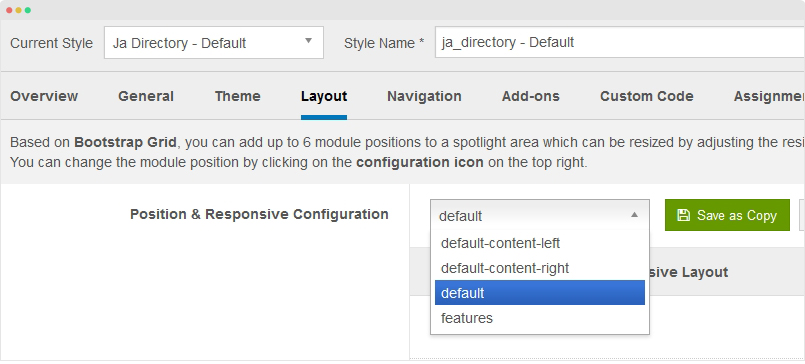Click the Save as Copy button

727,215
